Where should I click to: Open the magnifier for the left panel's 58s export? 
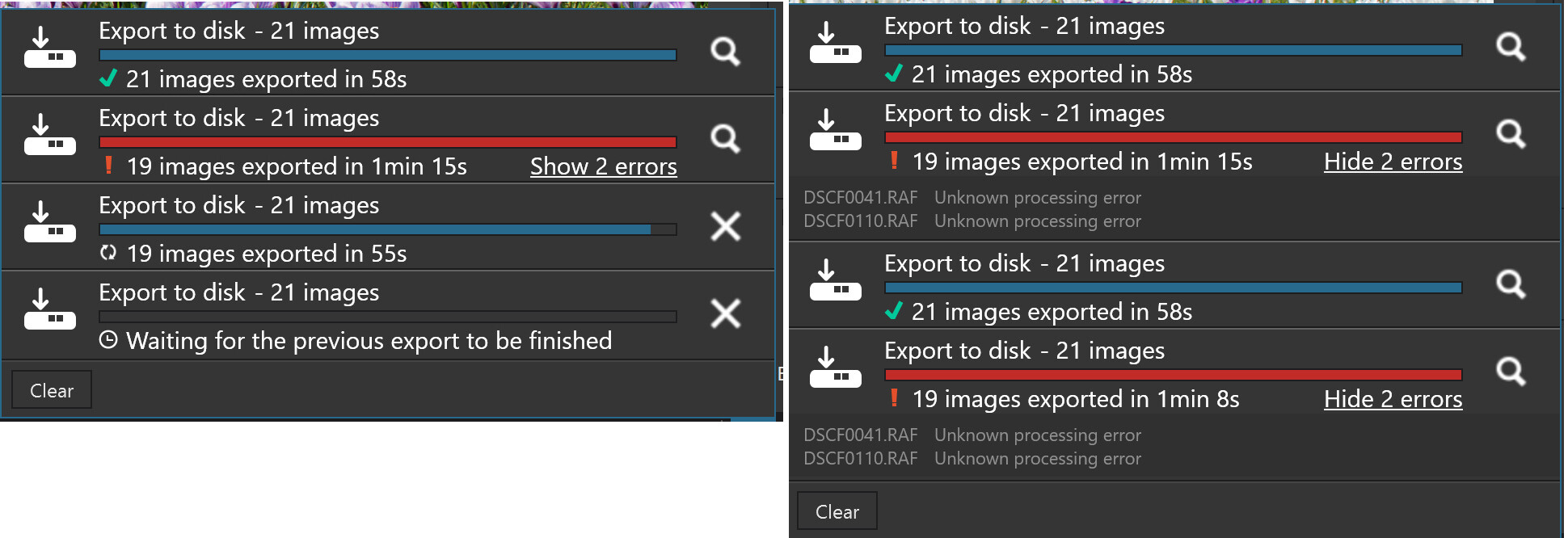725,52
